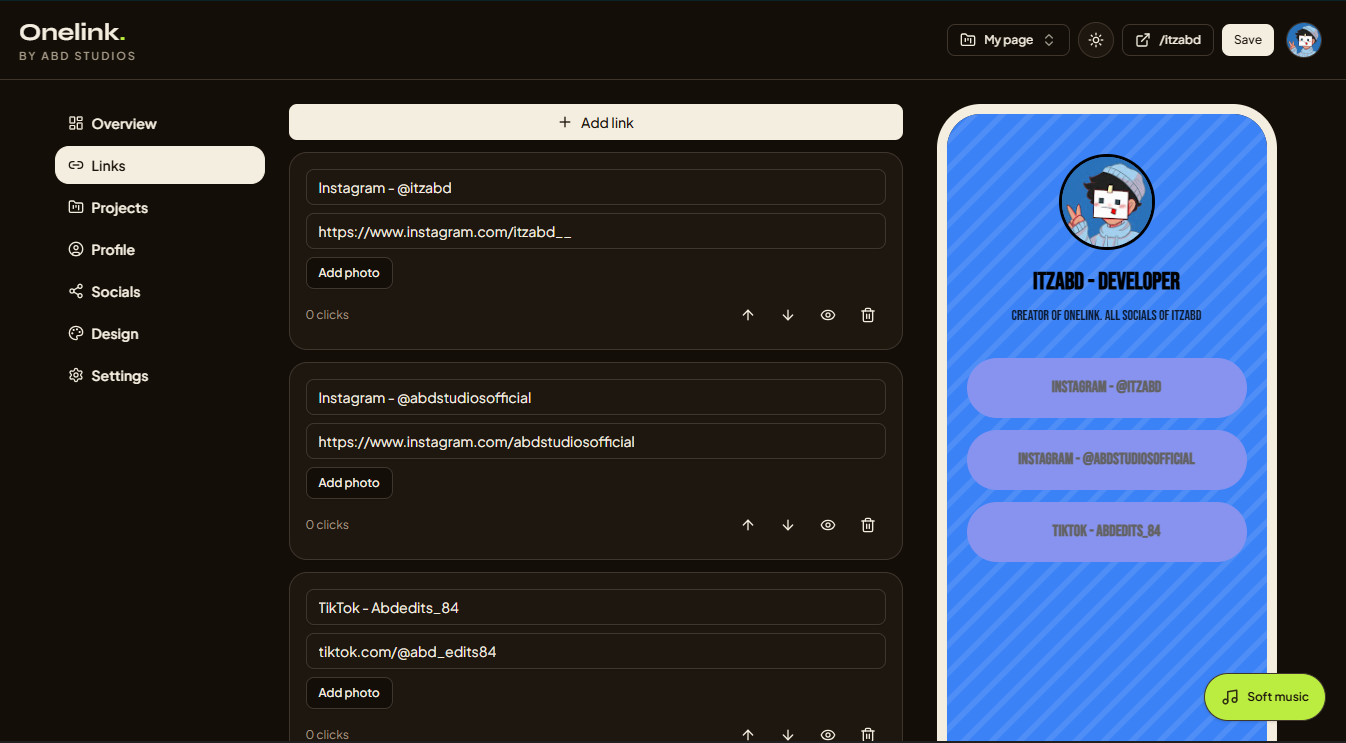Open the Design section
The image size is (1346, 743).
click(160, 334)
